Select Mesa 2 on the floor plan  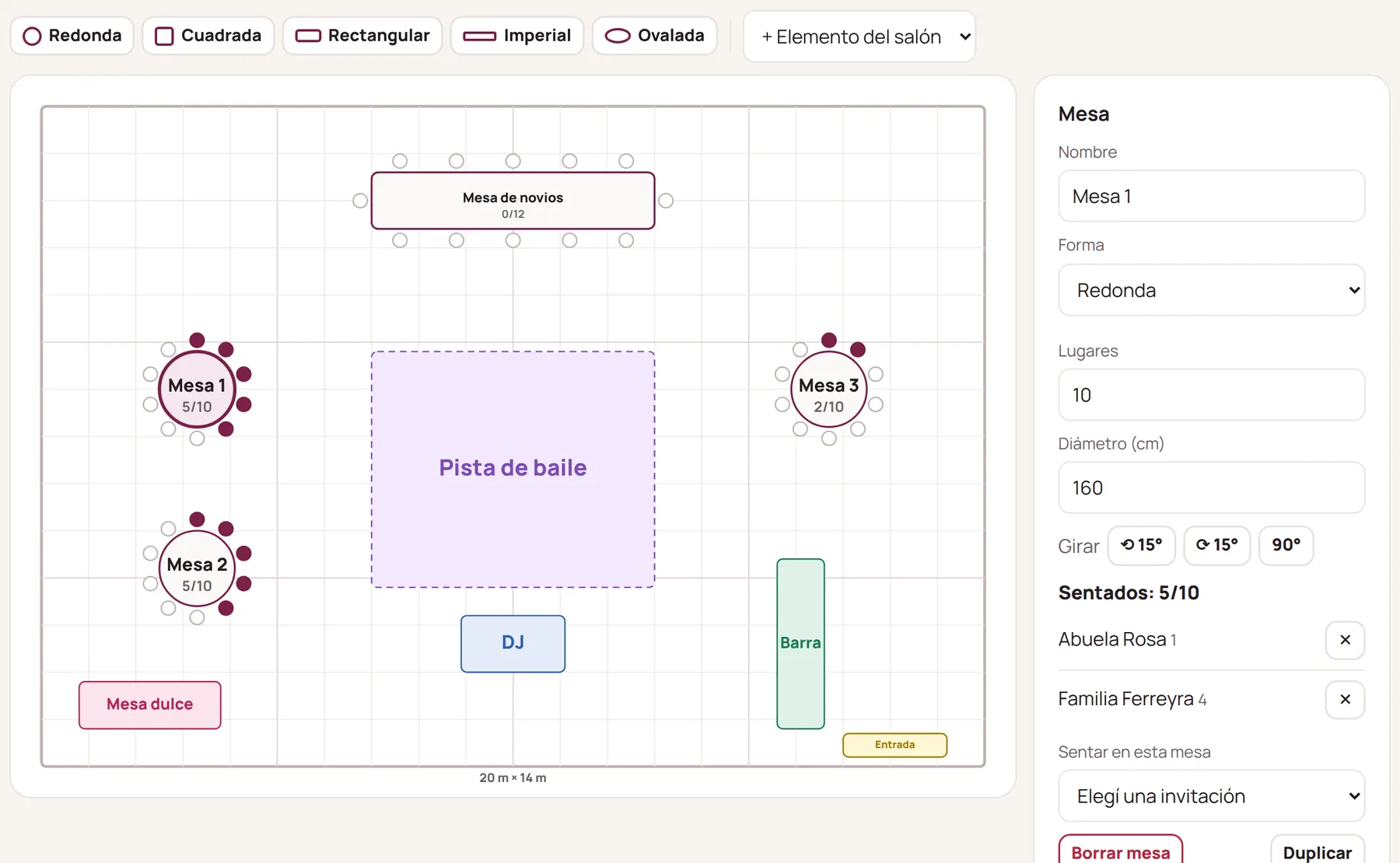click(197, 568)
